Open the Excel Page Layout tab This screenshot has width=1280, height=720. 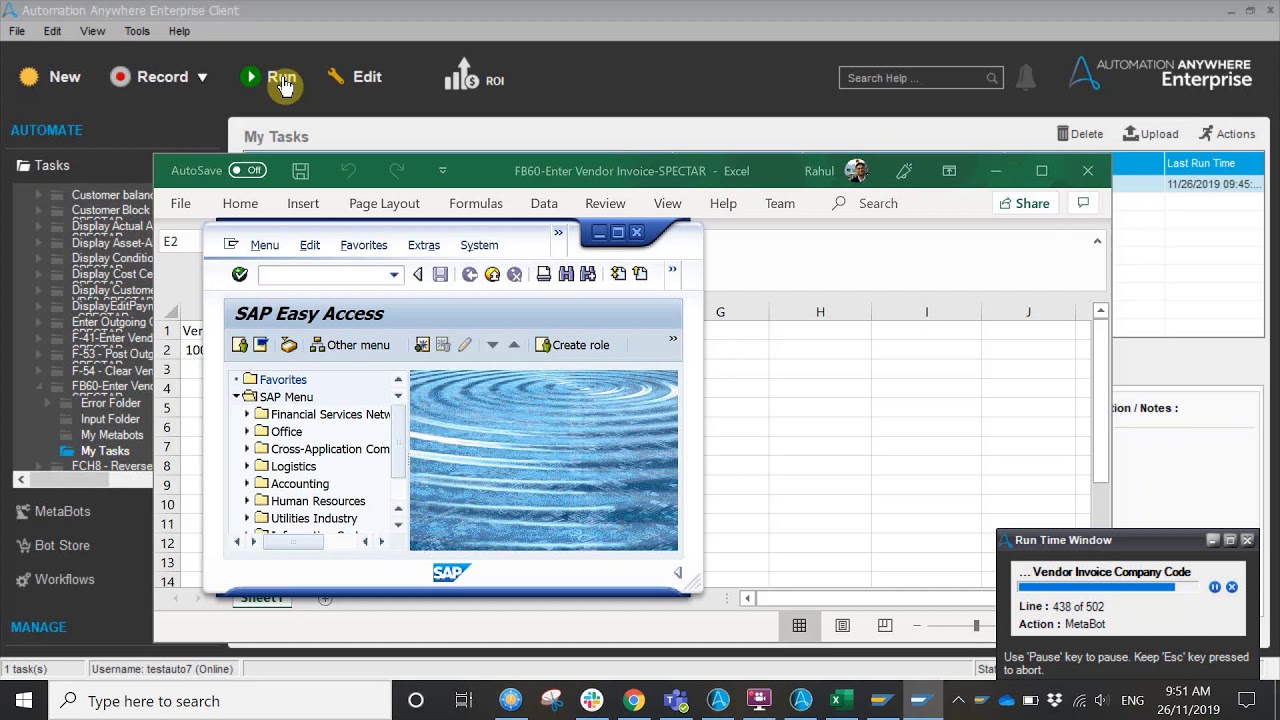click(x=384, y=203)
